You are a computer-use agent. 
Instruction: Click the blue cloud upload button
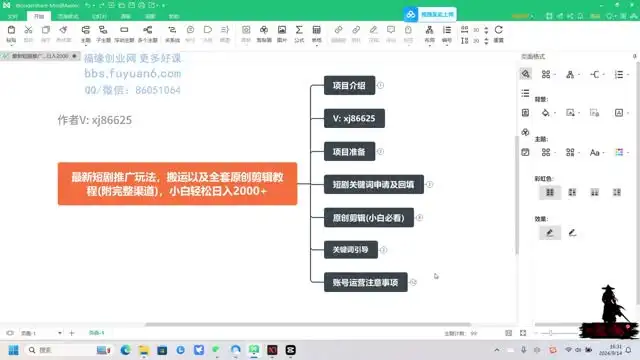coord(429,14)
